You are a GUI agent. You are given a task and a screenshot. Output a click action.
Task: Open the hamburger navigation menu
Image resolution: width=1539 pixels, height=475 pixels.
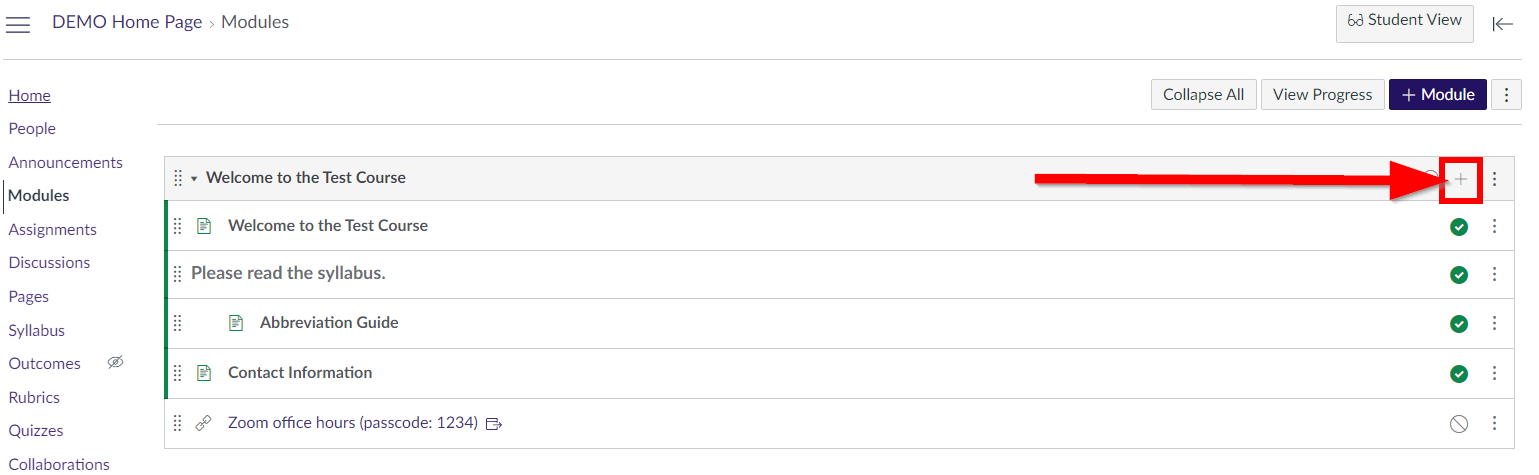point(18,24)
